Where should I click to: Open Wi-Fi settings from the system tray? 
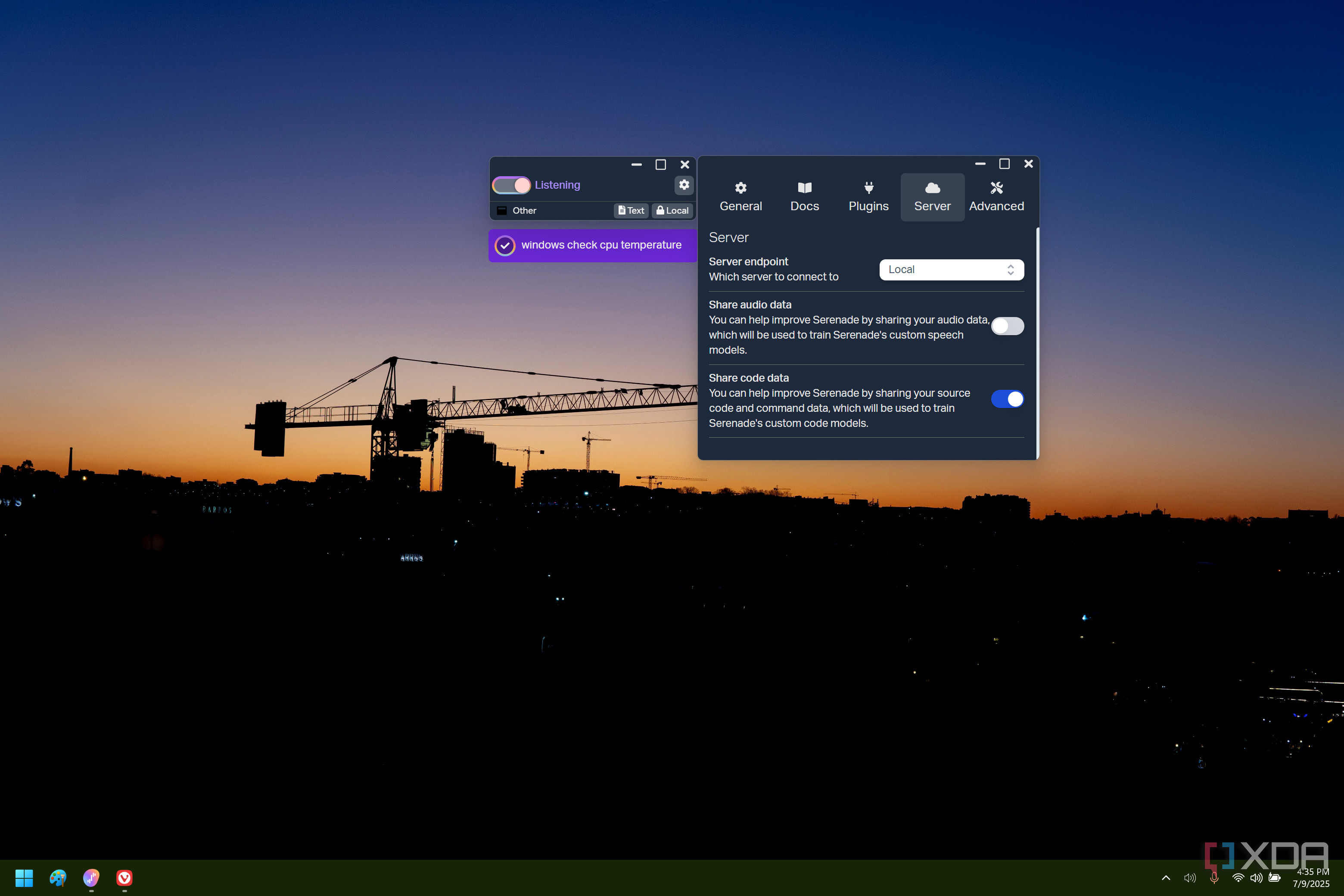click(x=1238, y=878)
